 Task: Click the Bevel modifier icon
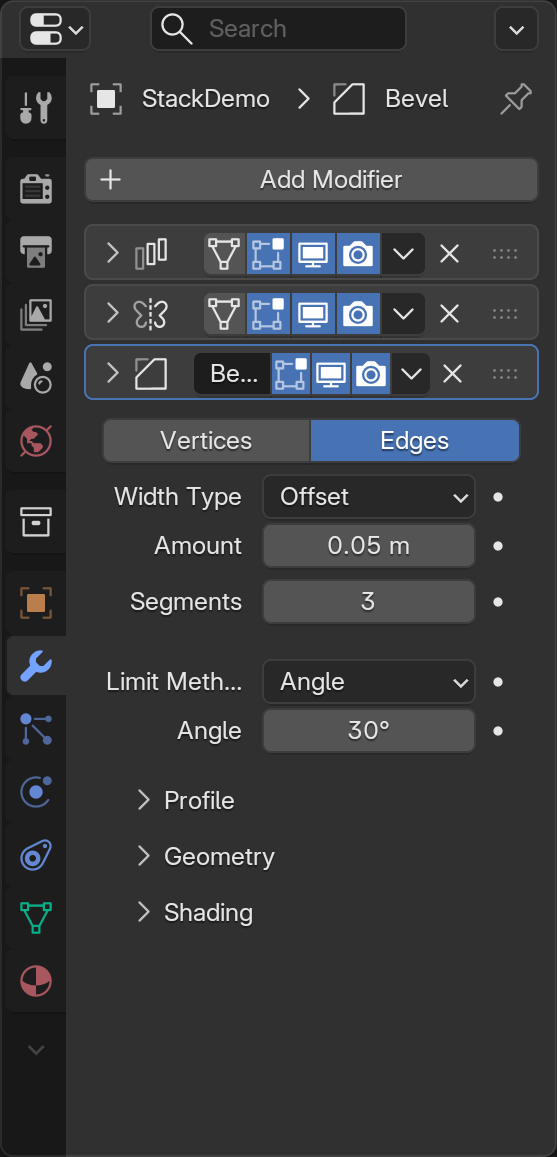(151, 373)
